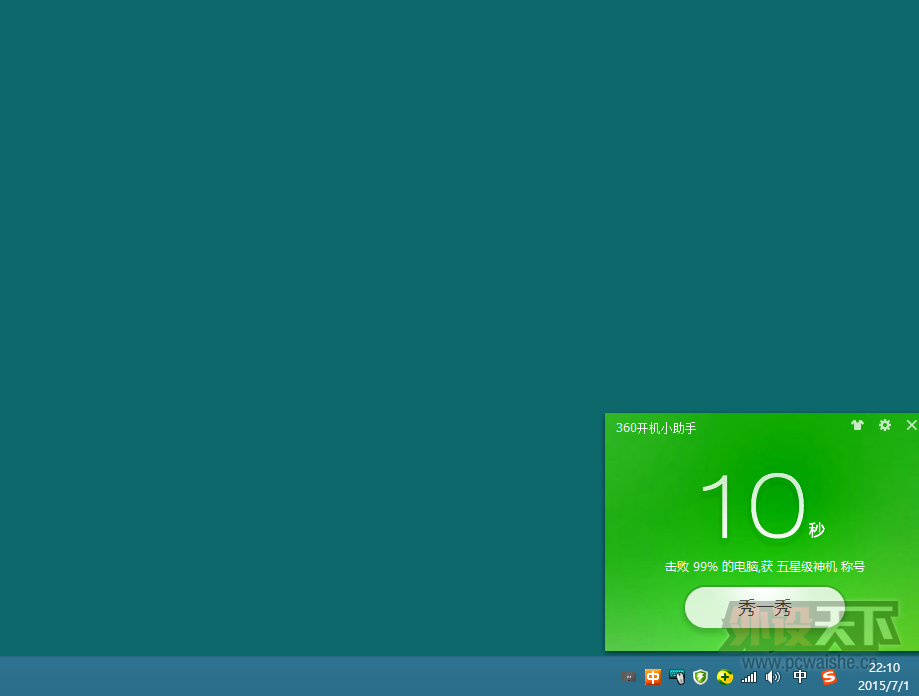Click the orange 中 tray icon
919x696 pixels.
653,677
